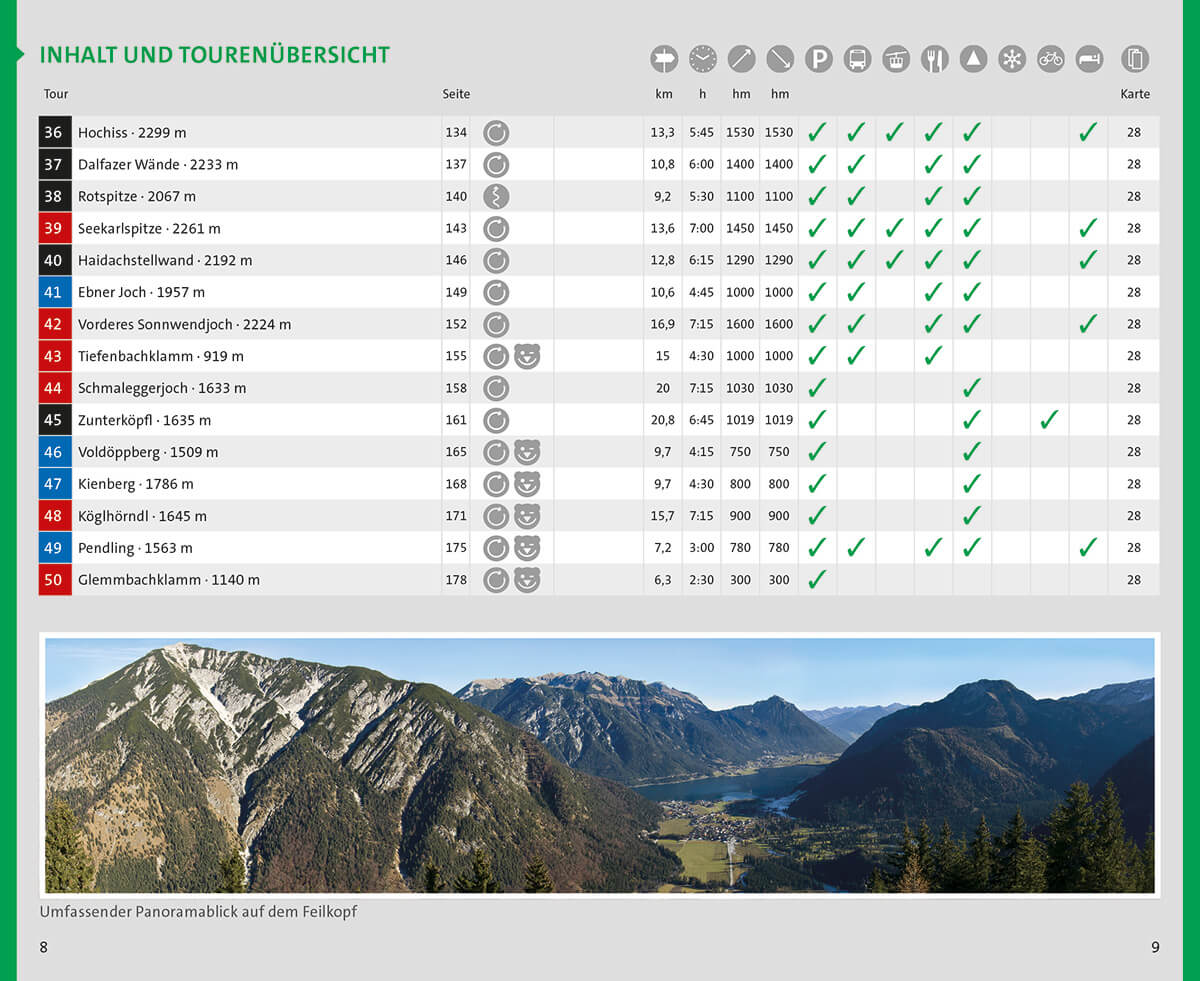Click duration '7:00' in Seekarlspitze row
The image size is (1200, 981).
coord(702,228)
